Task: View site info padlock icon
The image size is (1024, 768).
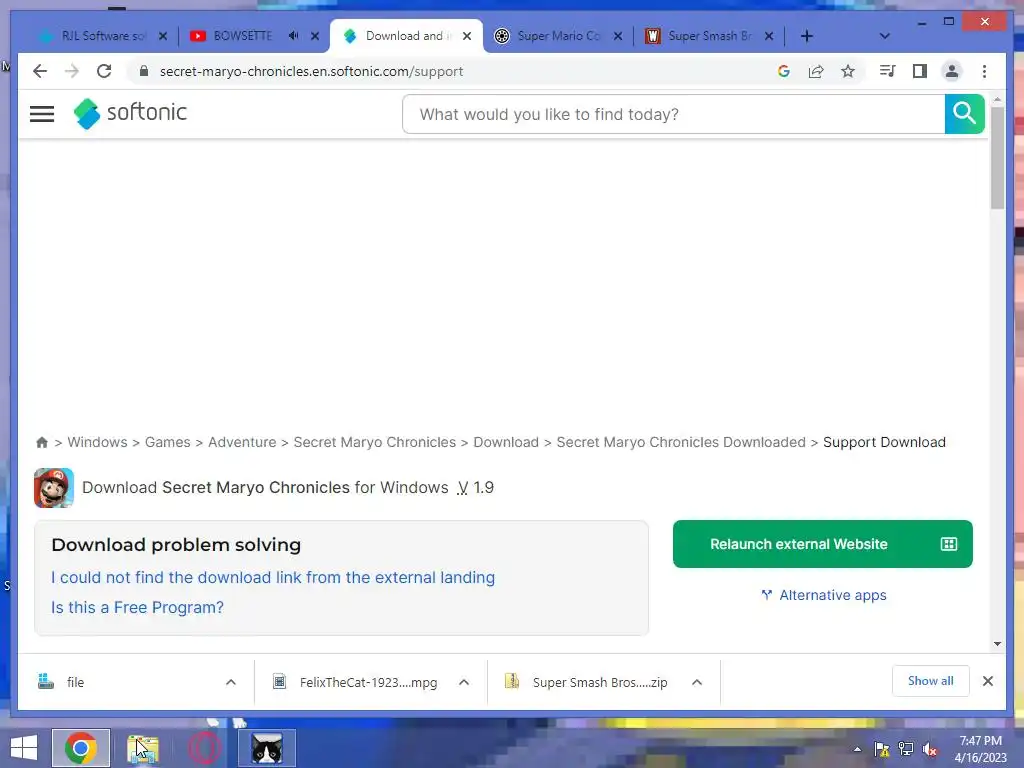Action: (x=144, y=71)
